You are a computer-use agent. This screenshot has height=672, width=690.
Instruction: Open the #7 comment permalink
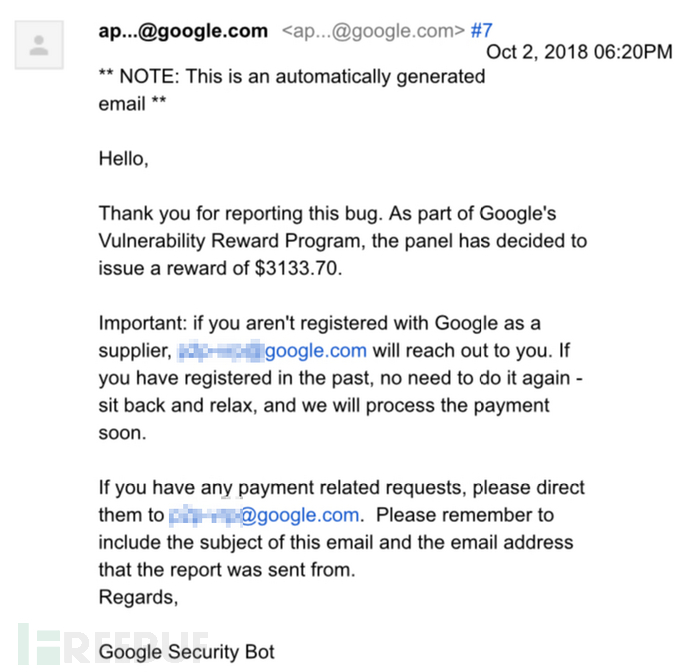tap(481, 31)
